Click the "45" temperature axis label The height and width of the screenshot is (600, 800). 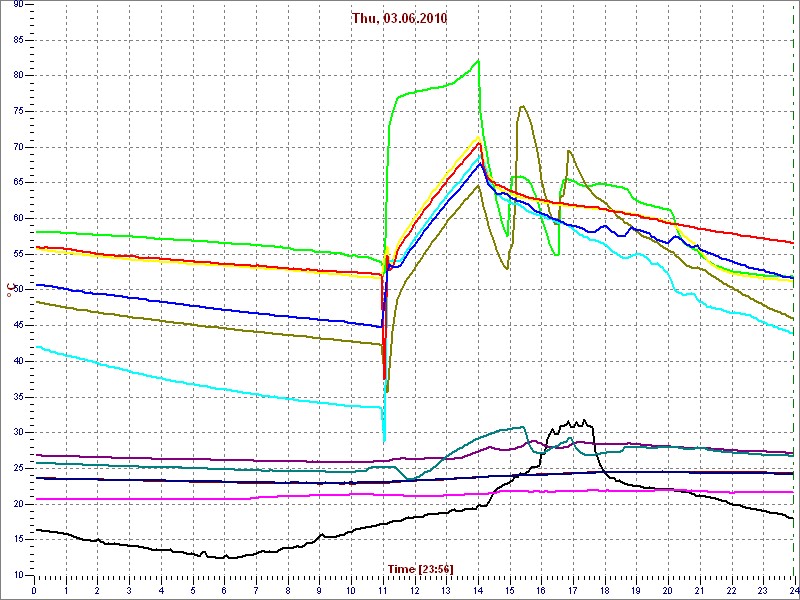click(x=16, y=326)
